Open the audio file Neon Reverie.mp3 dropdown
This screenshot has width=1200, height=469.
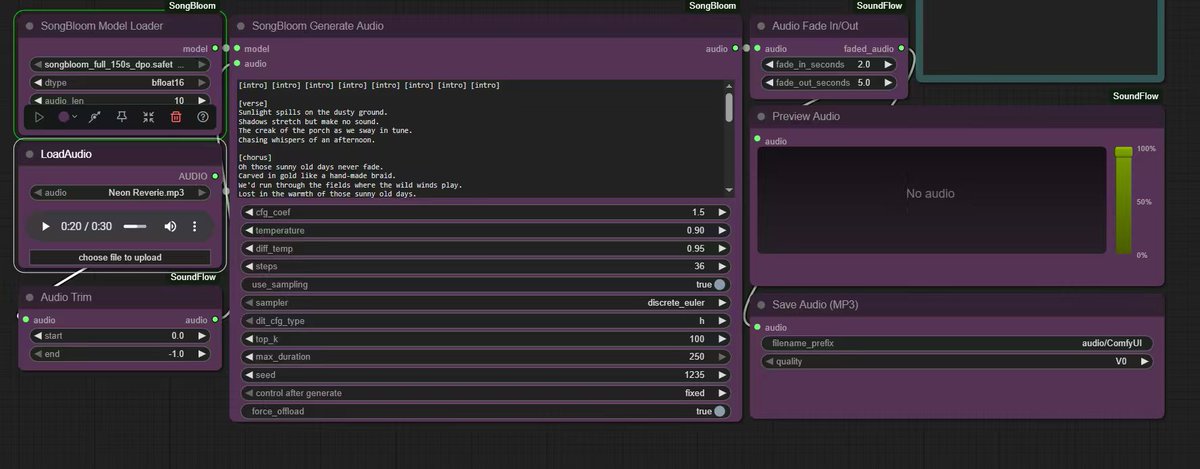(121, 193)
